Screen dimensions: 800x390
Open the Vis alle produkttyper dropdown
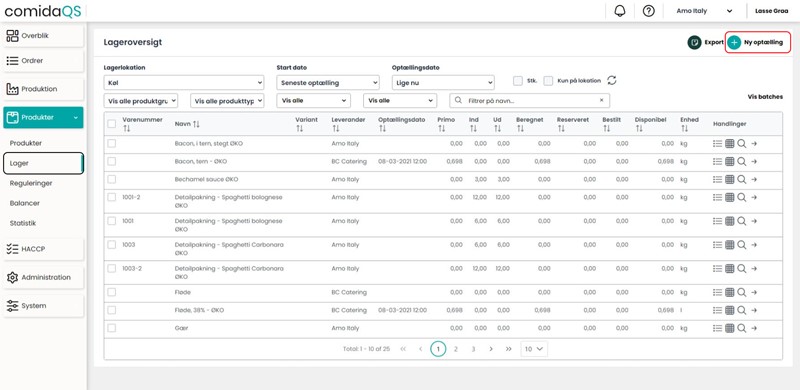click(227, 101)
